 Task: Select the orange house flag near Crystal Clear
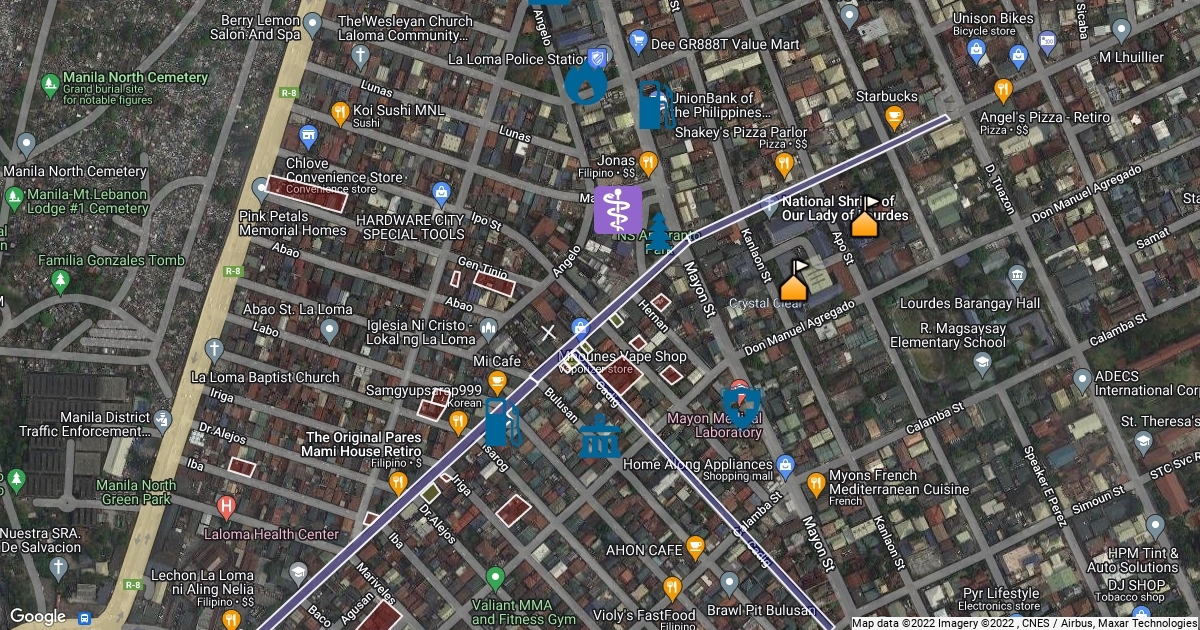tap(794, 282)
